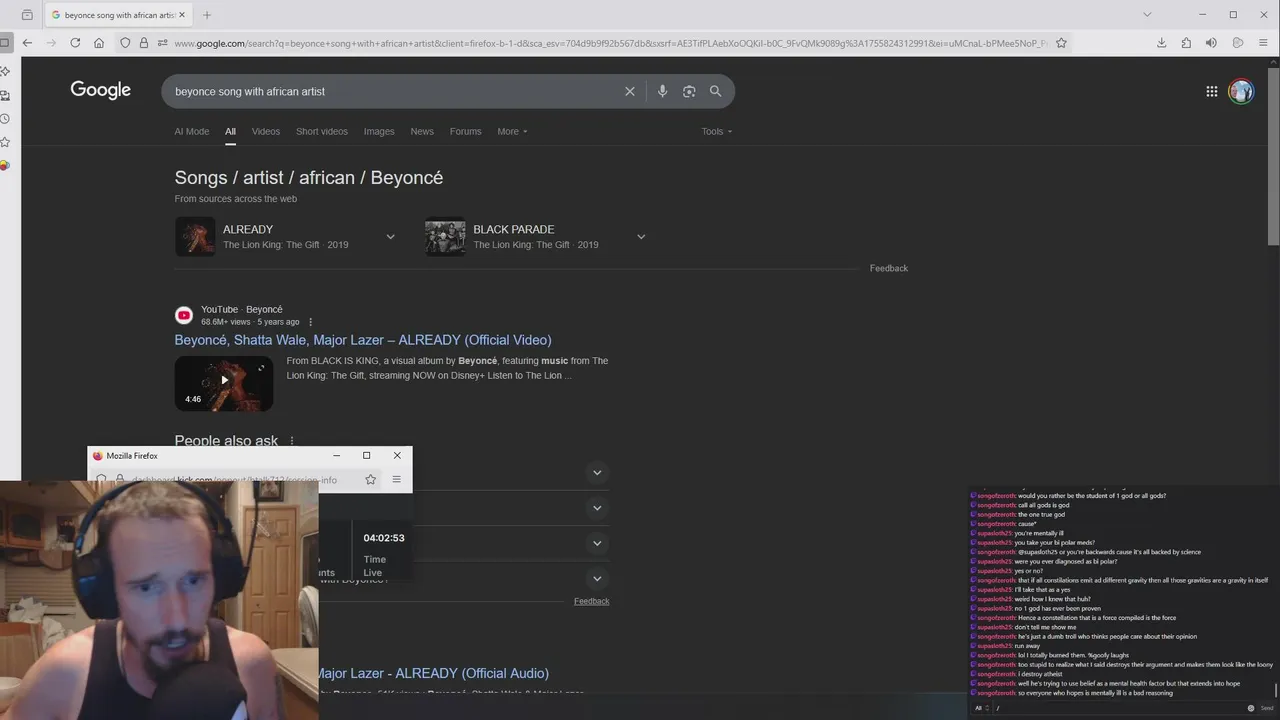Viewport: 1280px width, 720px height.
Task: Switch to Images results tab
Action: [x=379, y=131]
